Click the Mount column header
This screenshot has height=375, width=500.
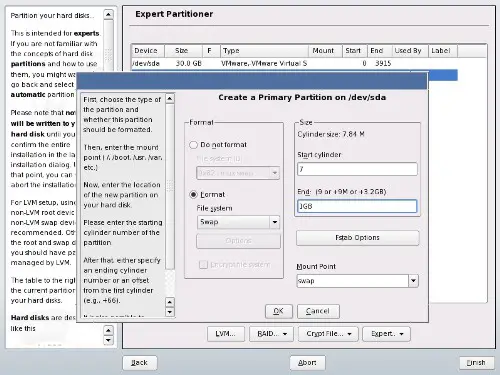(x=326, y=51)
